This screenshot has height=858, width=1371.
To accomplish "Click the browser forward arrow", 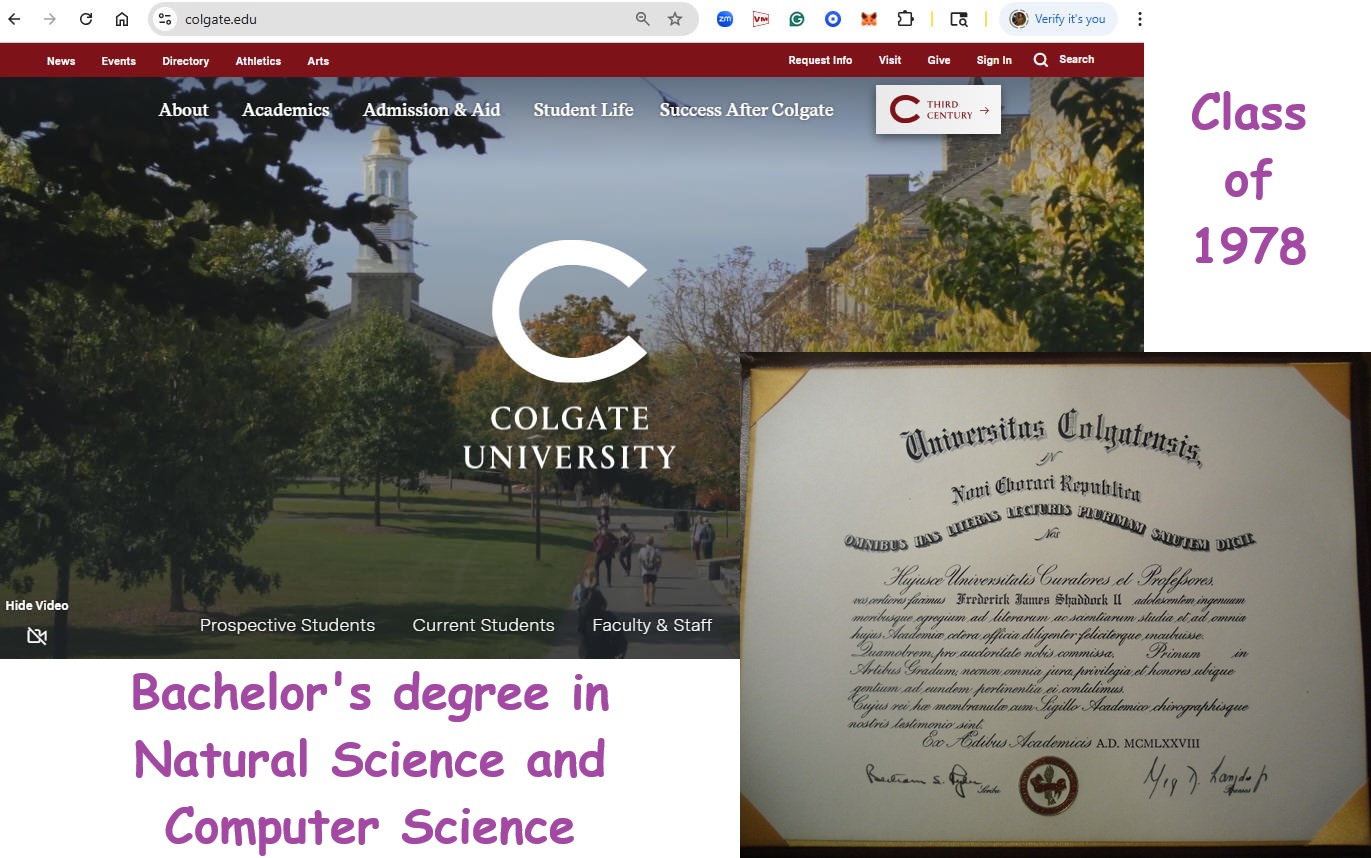I will 50,19.
